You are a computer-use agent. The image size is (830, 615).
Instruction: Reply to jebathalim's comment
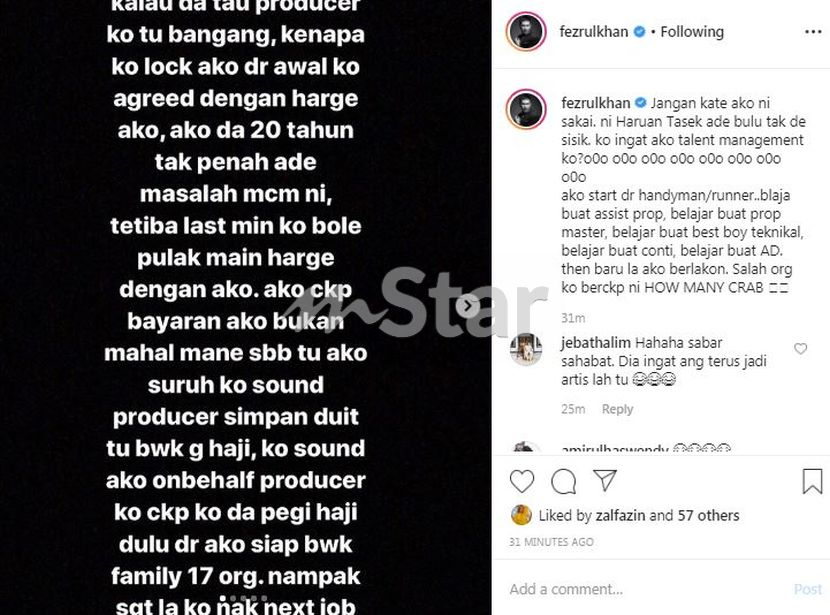pos(617,409)
